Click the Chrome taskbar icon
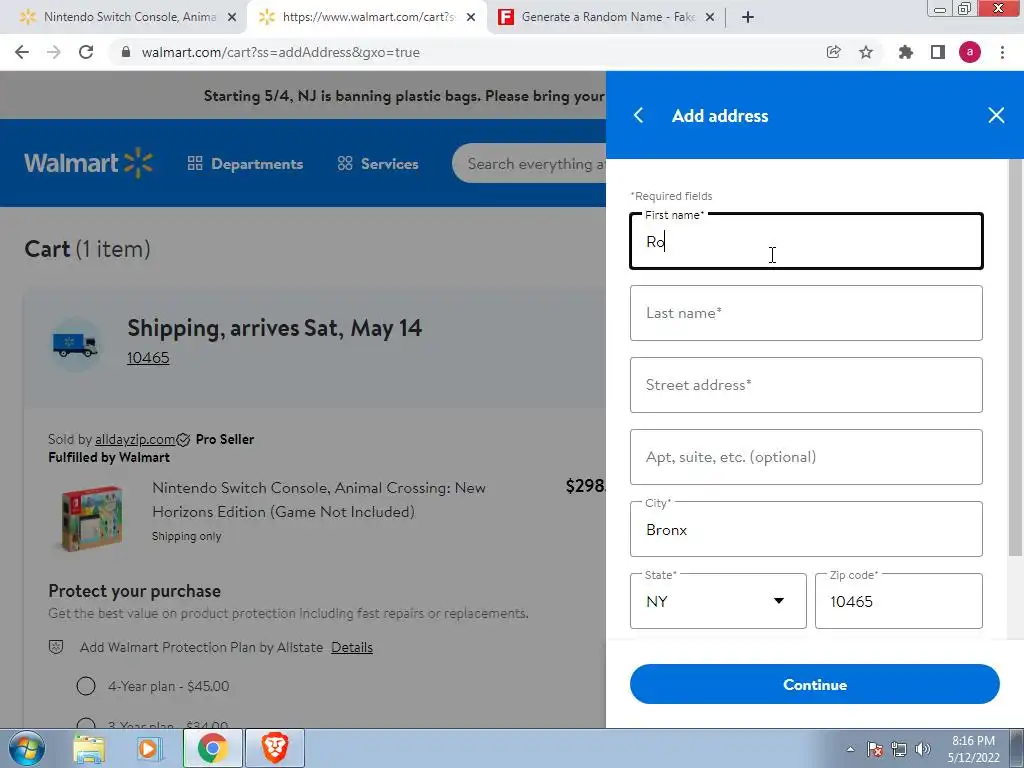Screen dimensions: 1024x768 pos(212,748)
